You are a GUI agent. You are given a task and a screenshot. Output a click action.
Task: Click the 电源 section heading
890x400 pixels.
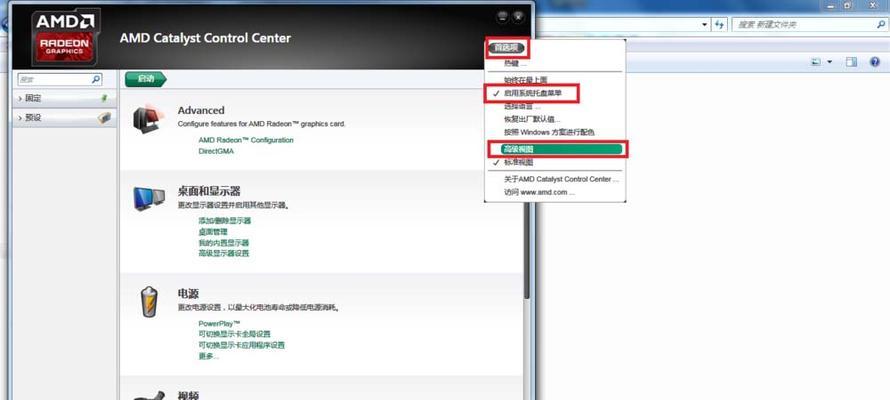pyautogui.click(x=188, y=294)
